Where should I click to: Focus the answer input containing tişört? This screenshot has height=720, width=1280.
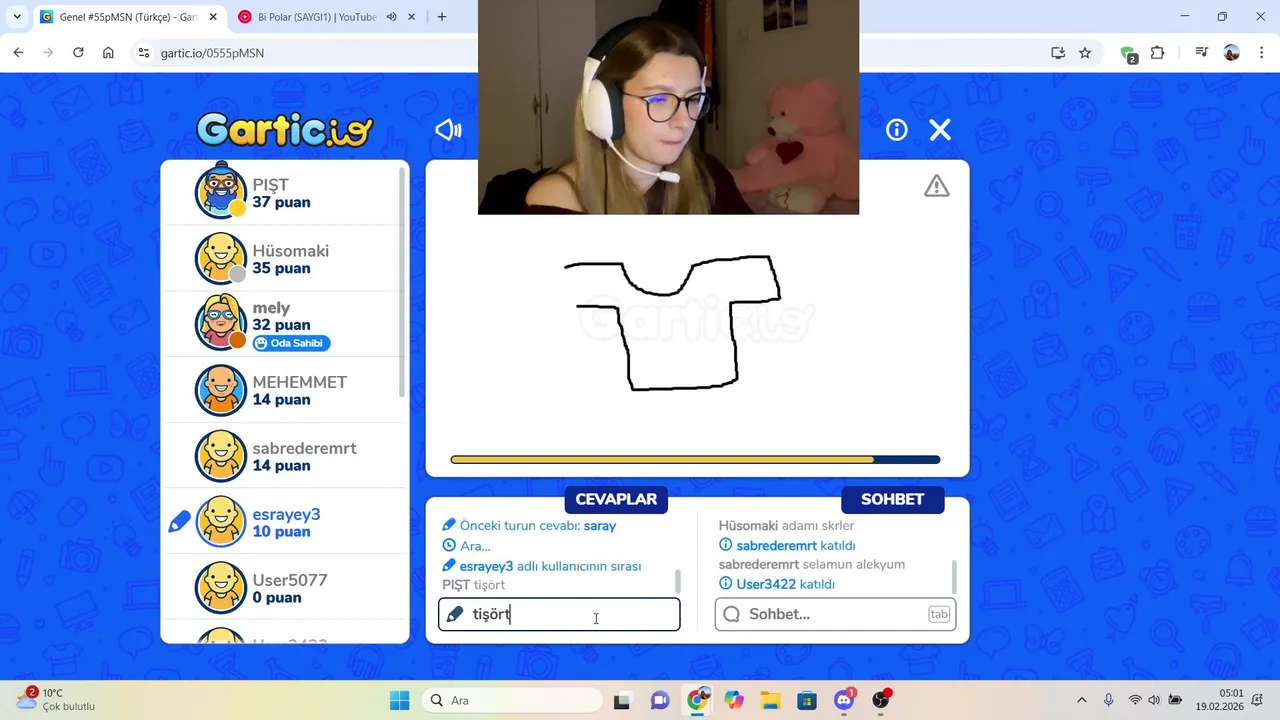(x=559, y=614)
